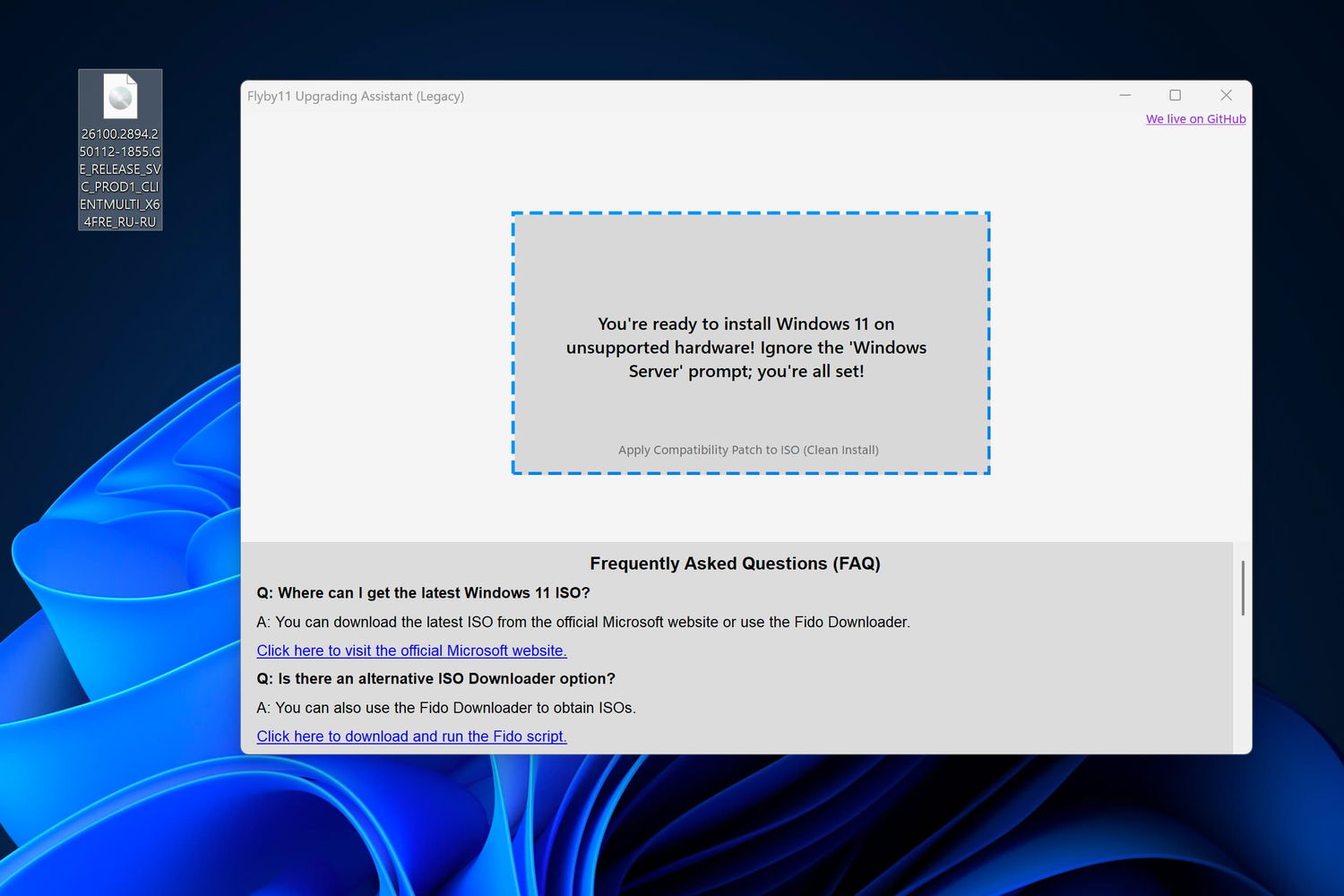Click the 'You're ready to install Windows 11' message
Screen dimensions: 1344x896
tap(746, 348)
